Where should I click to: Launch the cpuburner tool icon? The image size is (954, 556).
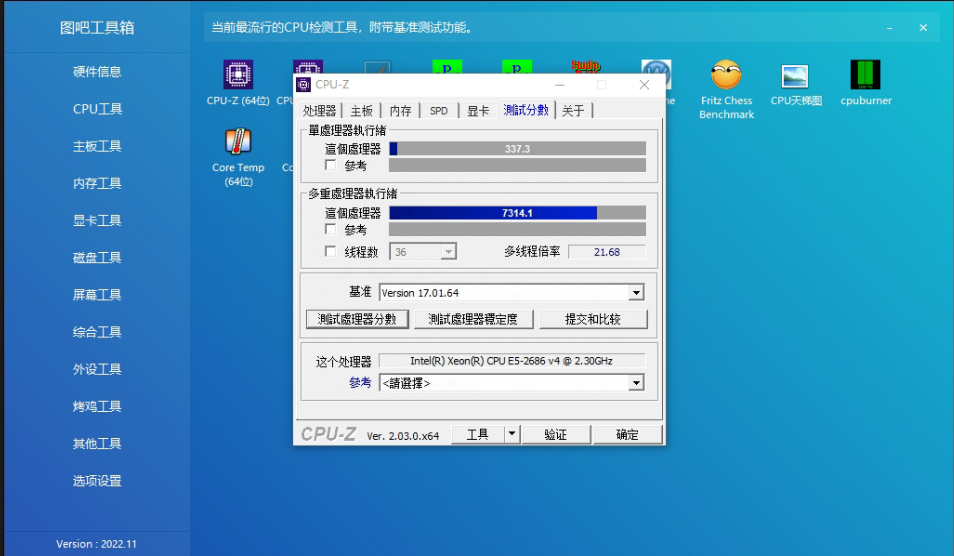865,75
